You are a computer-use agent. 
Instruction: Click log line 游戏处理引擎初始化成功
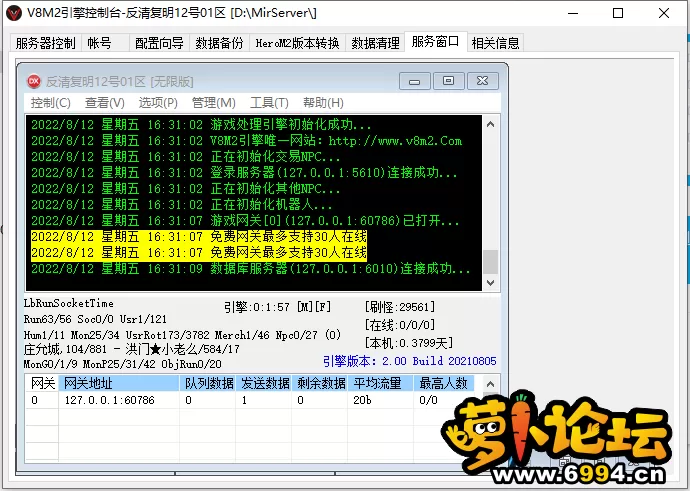[x=201, y=125]
